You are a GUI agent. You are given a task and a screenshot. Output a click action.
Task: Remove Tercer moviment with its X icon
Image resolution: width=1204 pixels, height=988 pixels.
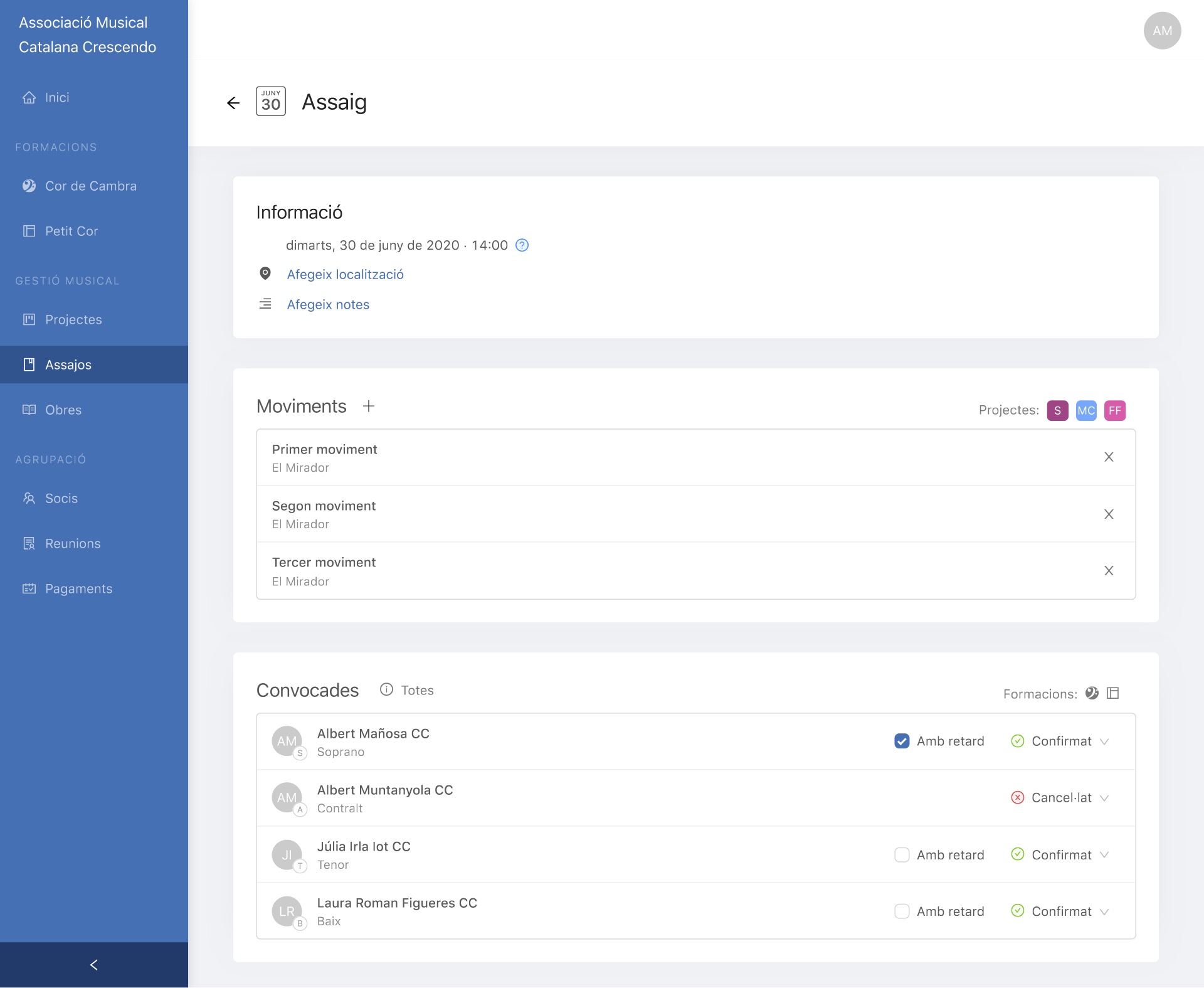point(1109,571)
